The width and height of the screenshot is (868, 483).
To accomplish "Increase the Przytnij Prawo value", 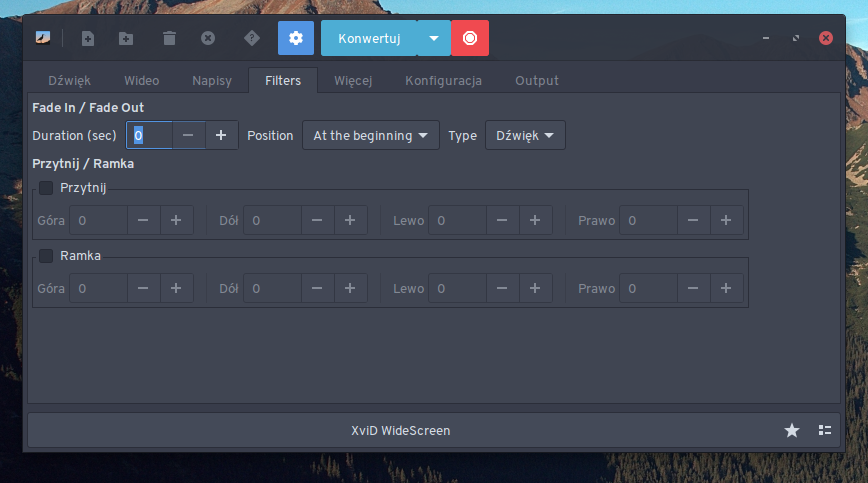I will click(726, 220).
